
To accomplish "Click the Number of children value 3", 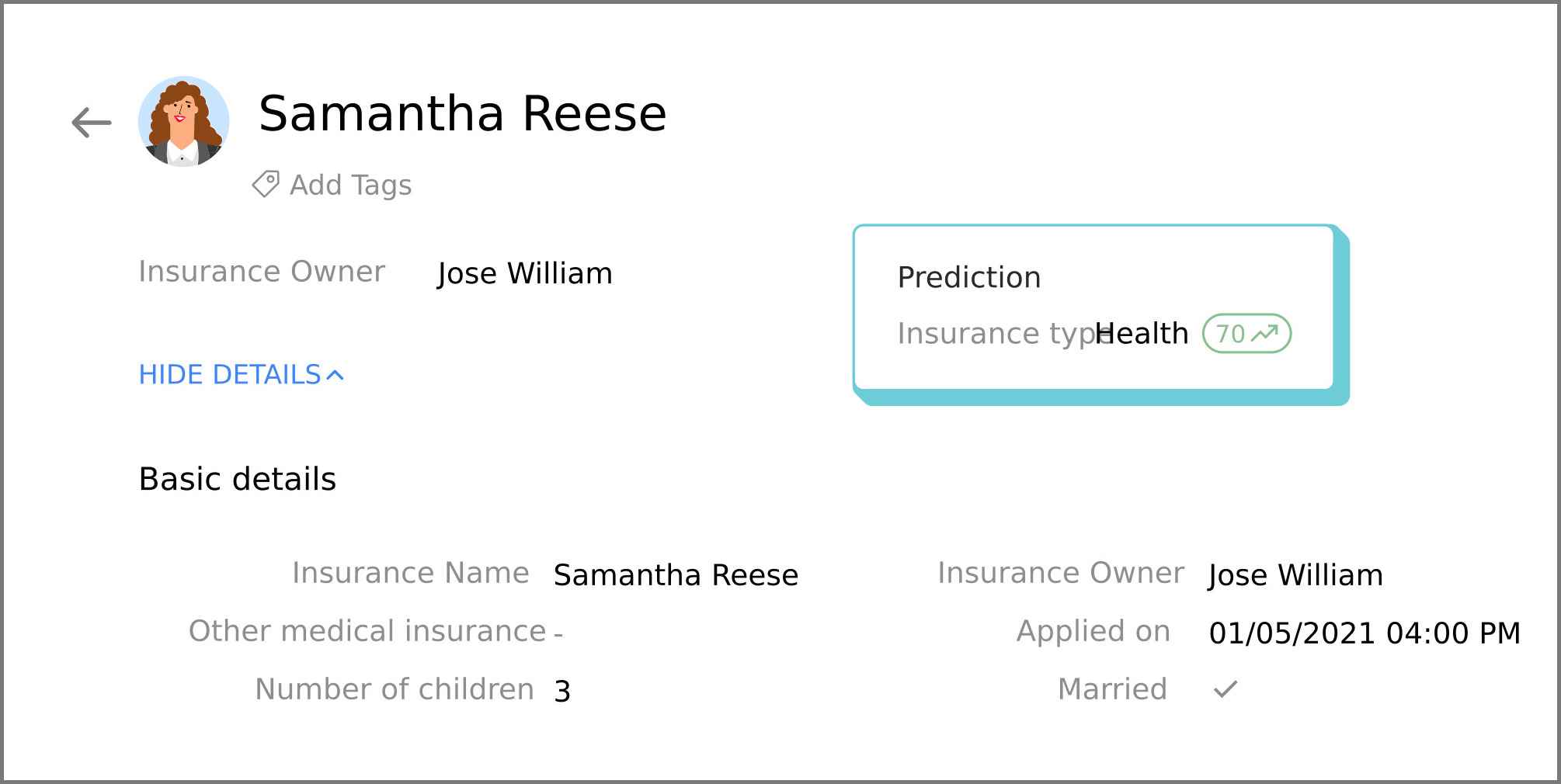I will tap(562, 691).
